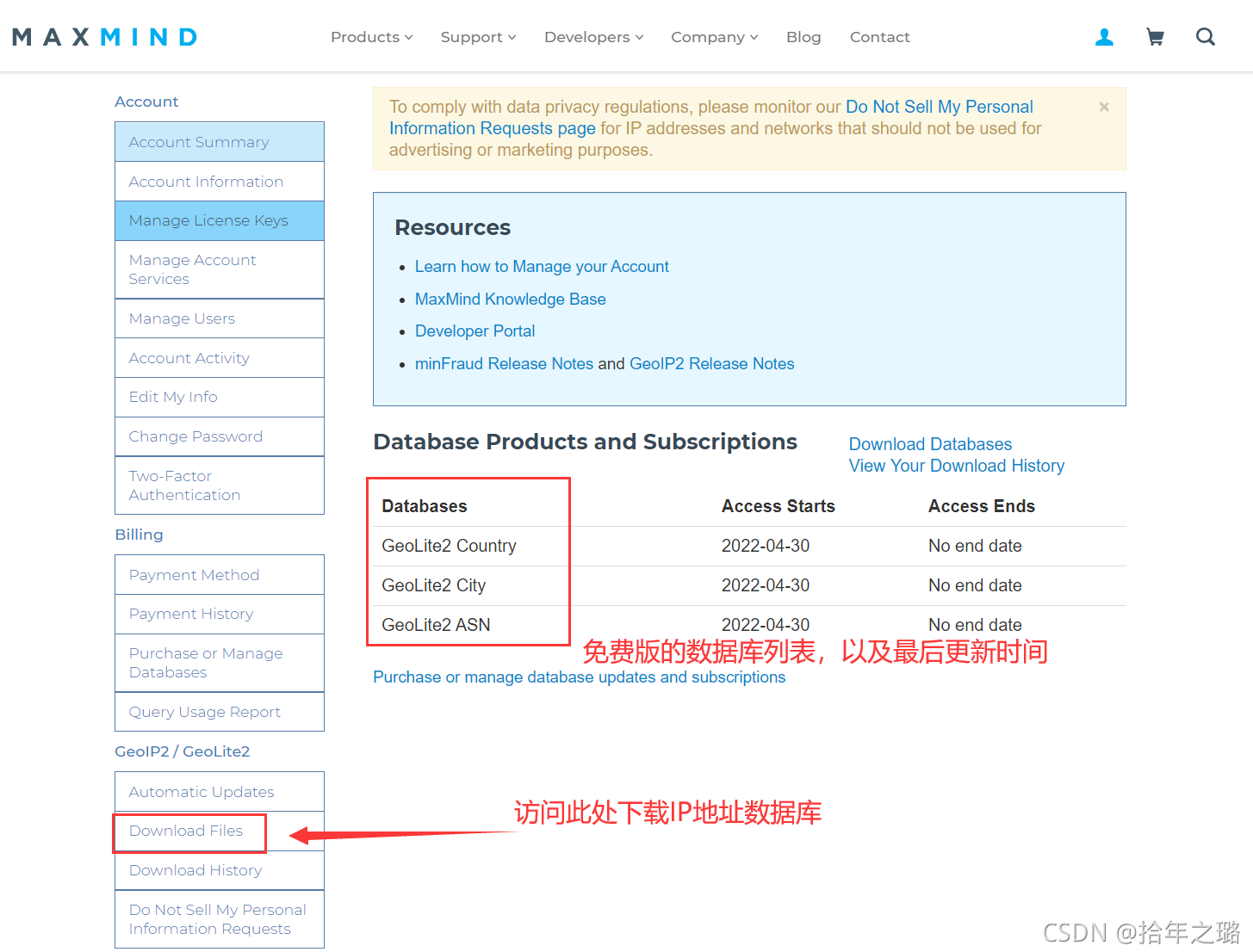1253x952 pixels.
Task: View Payment History
Action: [x=220, y=614]
